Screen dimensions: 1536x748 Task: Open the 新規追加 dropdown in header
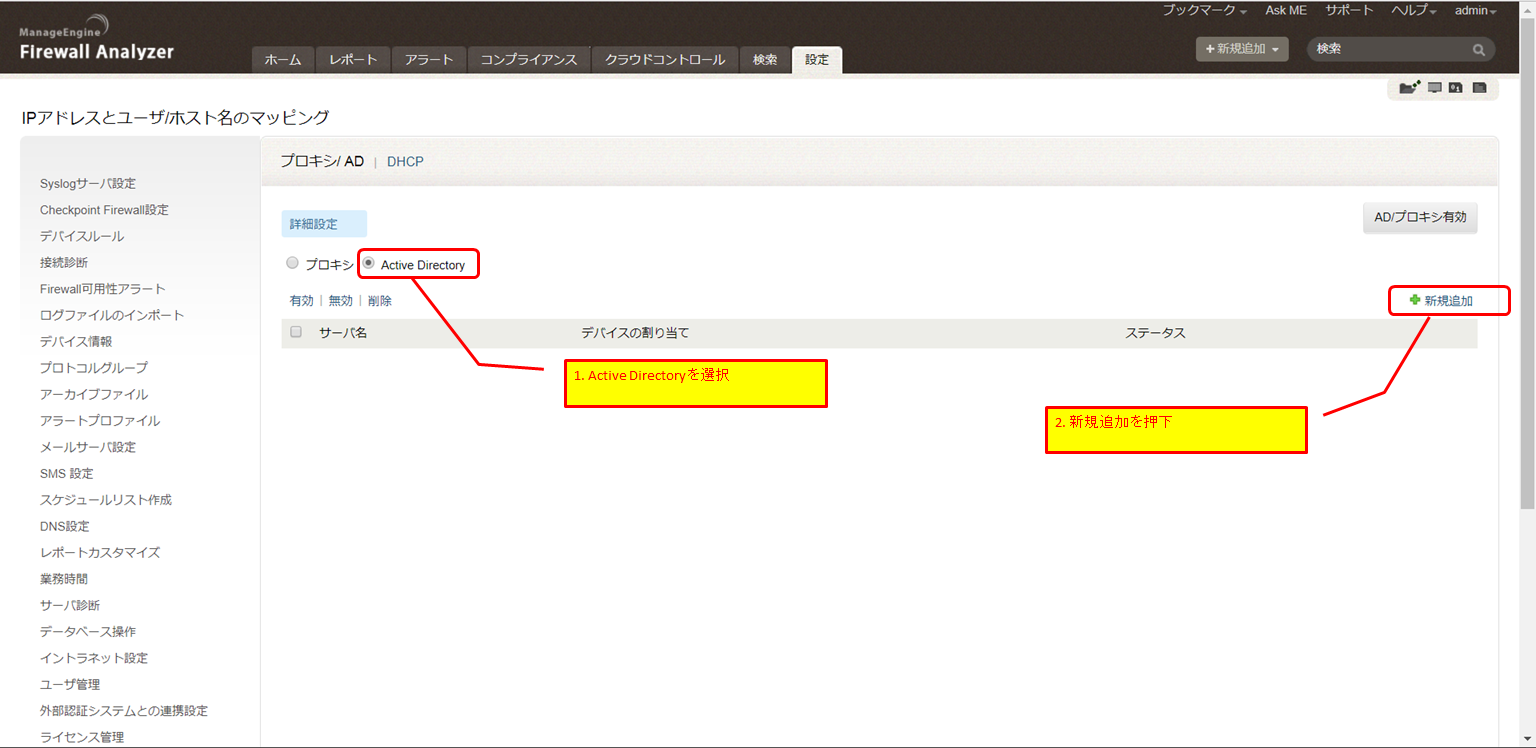pyautogui.click(x=1242, y=49)
